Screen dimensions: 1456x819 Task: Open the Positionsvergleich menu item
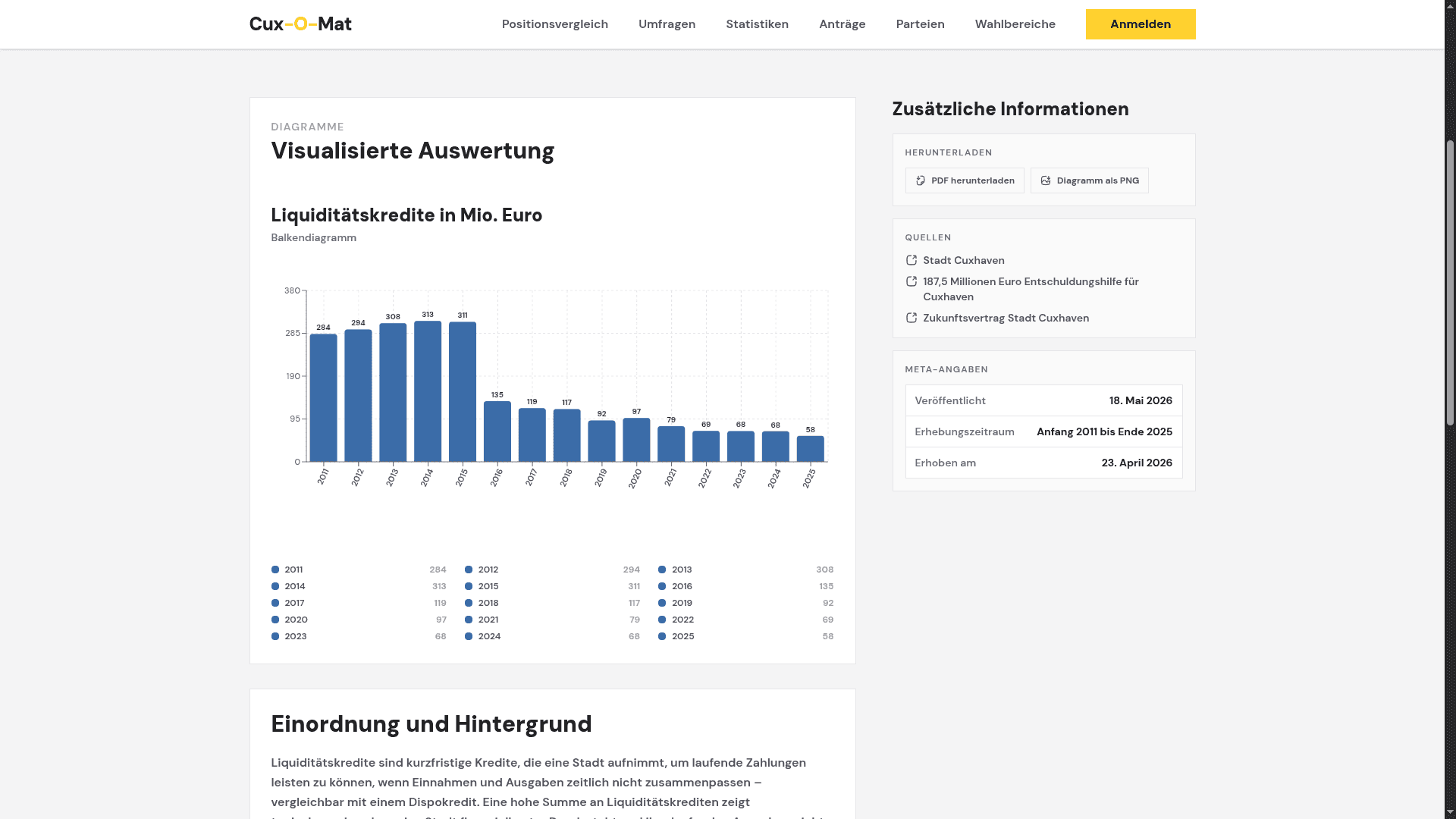(555, 24)
